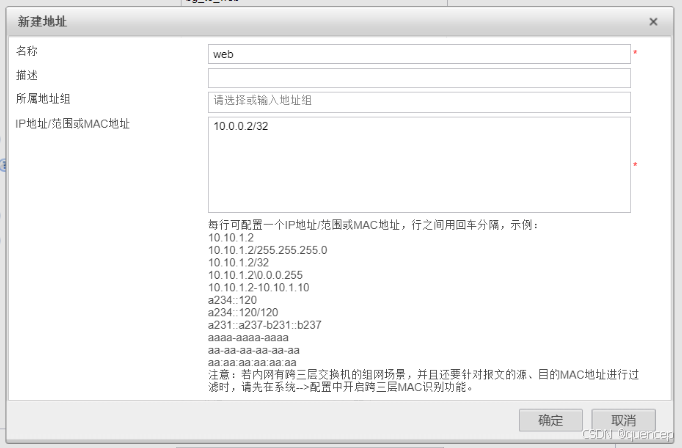Click the example text 10.10.1.2\0.0.0.255

(255, 275)
